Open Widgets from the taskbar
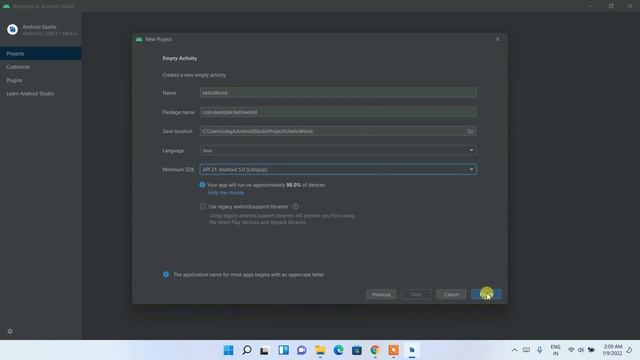The height and width of the screenshot is (360, 640). click(283, 350)
